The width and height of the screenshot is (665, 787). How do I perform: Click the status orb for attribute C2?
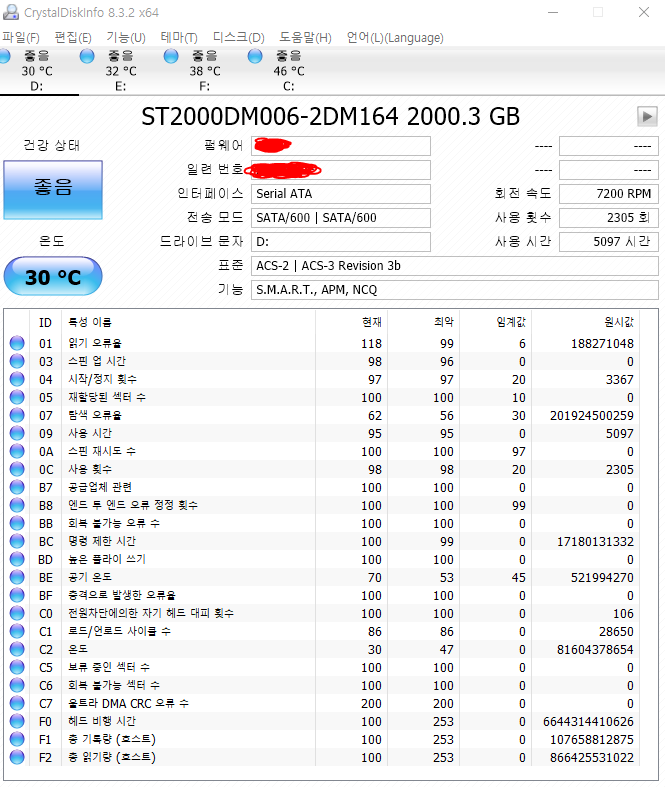pos(17,649)
